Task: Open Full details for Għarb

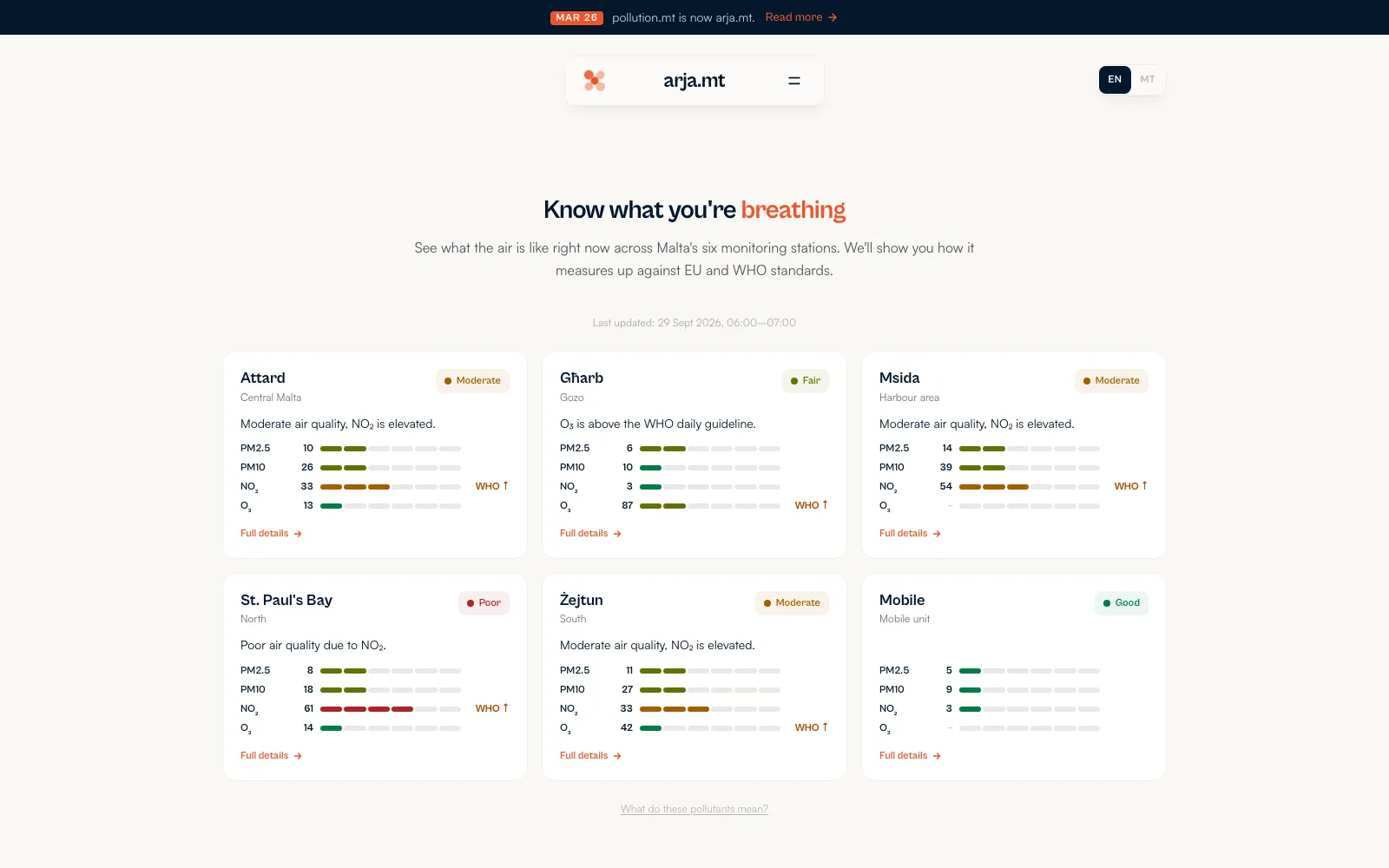Action: pyautogui.click(x=590, y=534)
